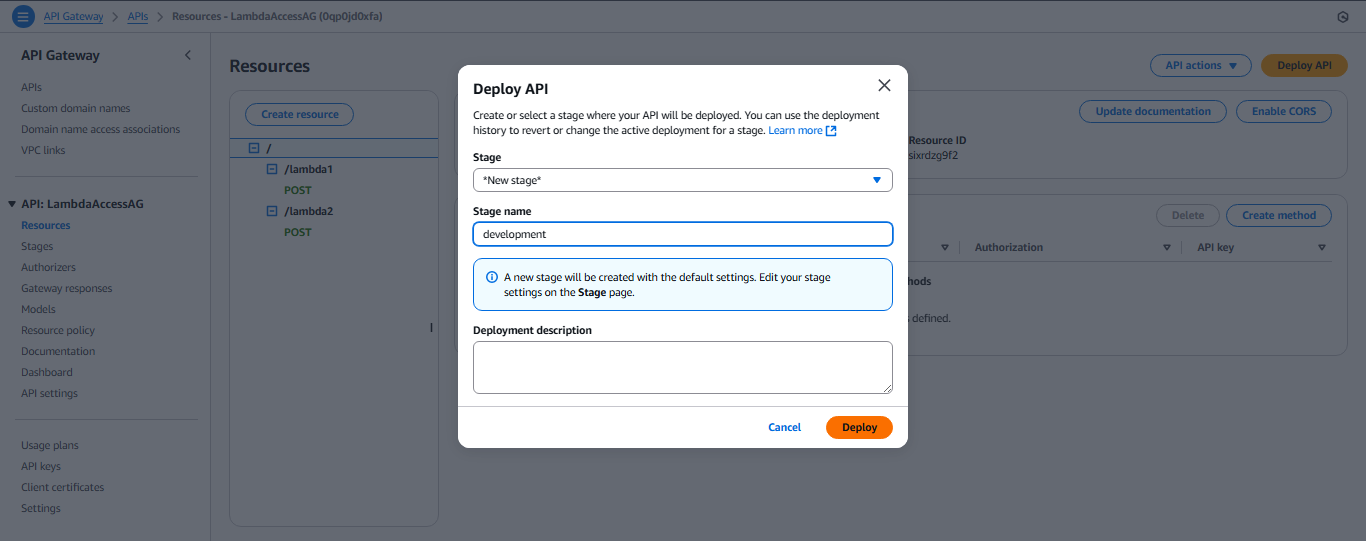Open API settings in sidebar
Image resolution: width=1366 pixels, height=541 pixels.
pyautogui.click(x=49, y=393)
